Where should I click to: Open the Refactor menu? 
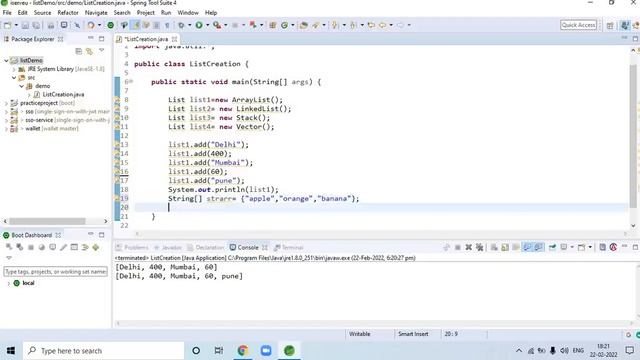click(x=68, y=13)
